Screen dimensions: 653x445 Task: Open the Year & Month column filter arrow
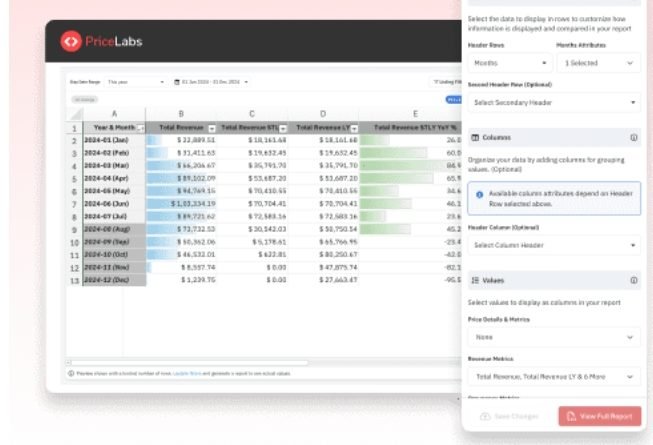point(140,129)
